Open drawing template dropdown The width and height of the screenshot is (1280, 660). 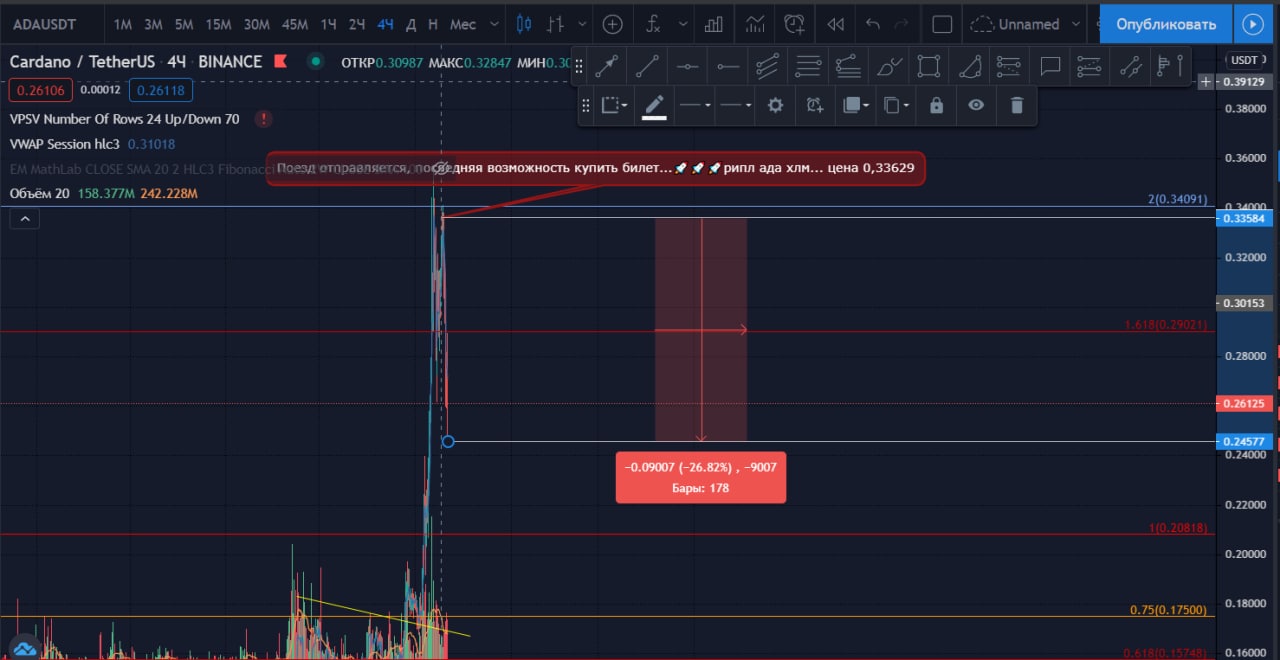click(614, 105)
